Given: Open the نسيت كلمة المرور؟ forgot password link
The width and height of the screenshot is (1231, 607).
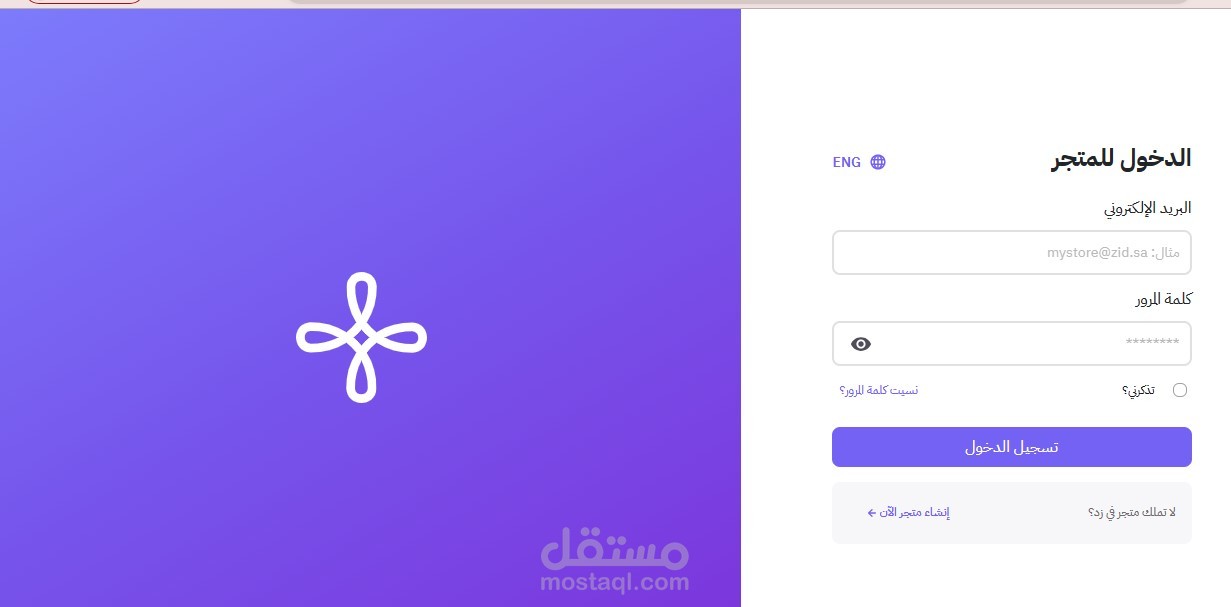Looking at the screenshot, I should tap(879, 390).
